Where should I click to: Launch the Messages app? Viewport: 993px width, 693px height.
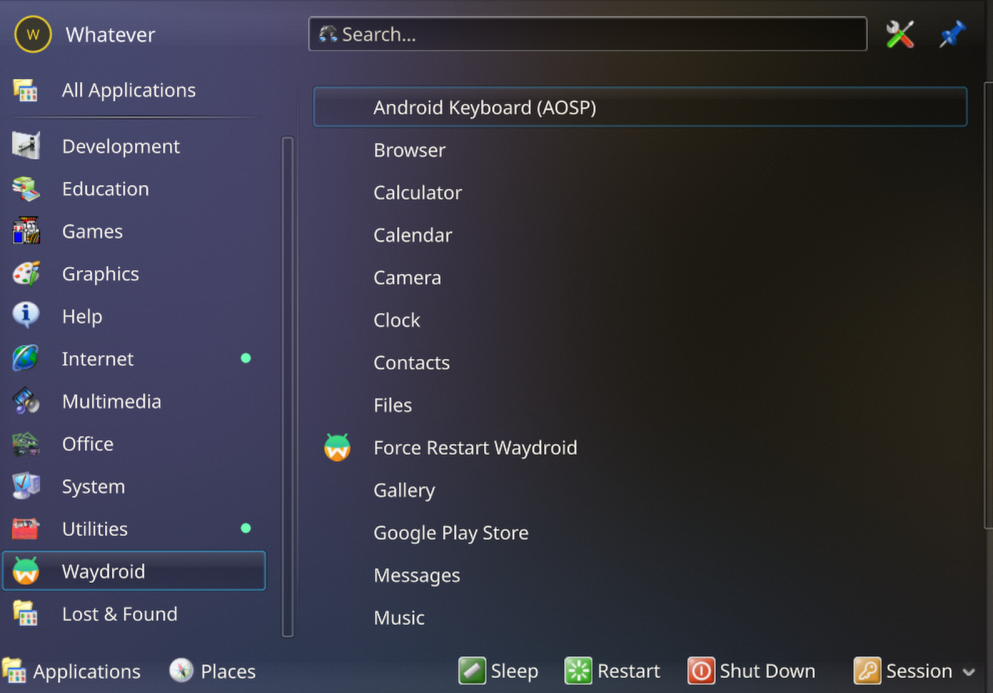640,575
